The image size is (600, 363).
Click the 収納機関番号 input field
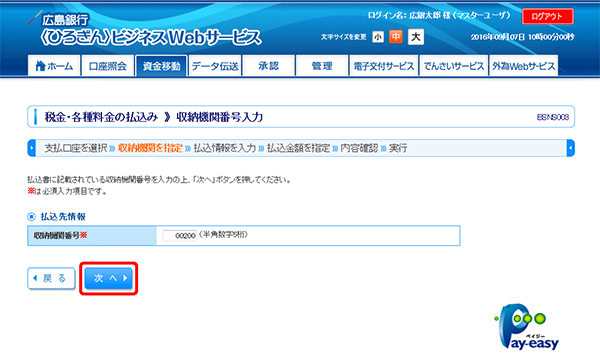tap(179, 235)
